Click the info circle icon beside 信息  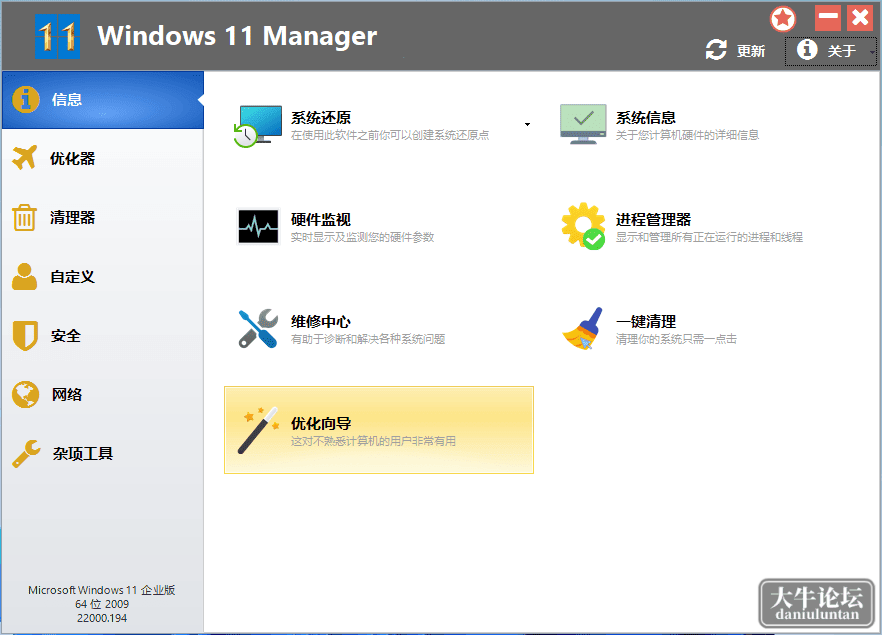coord(26,100)
